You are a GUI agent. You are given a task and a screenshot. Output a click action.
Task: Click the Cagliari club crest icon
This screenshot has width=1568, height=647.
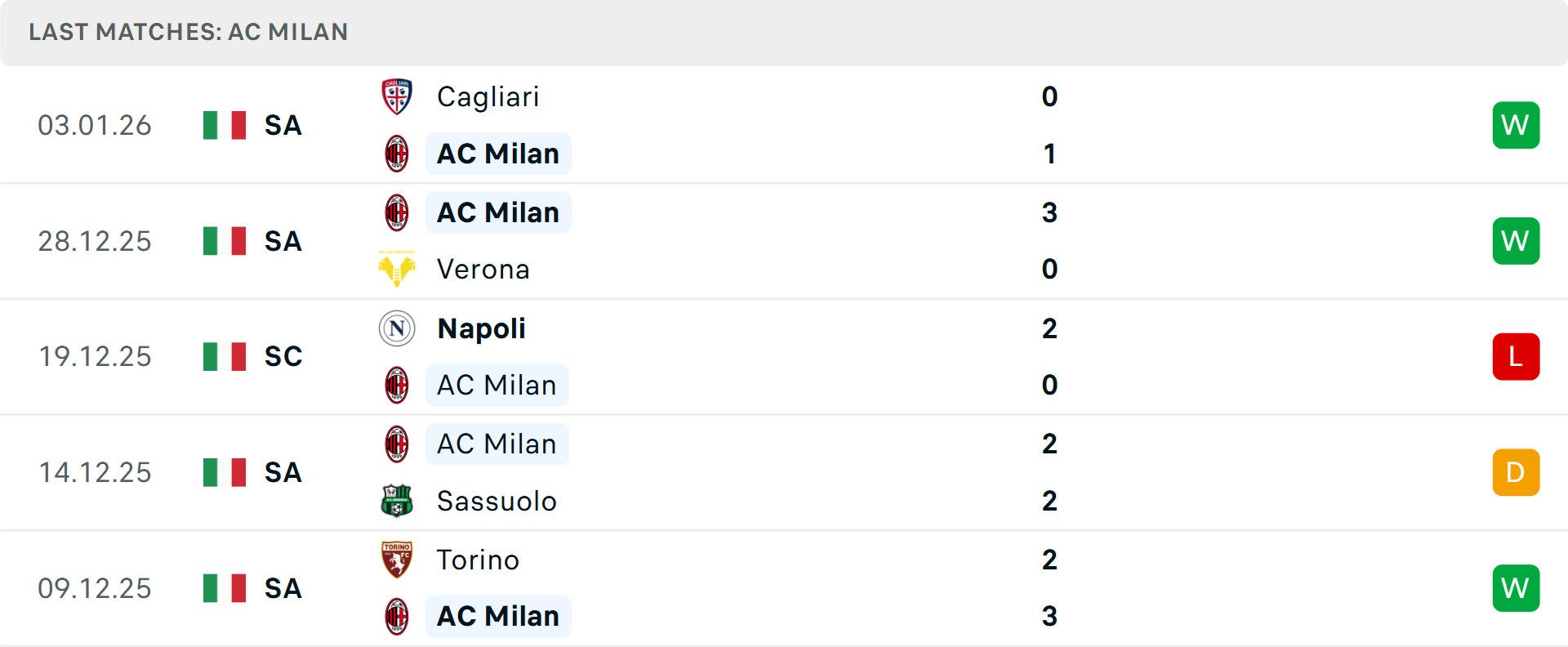coord(397,96)
